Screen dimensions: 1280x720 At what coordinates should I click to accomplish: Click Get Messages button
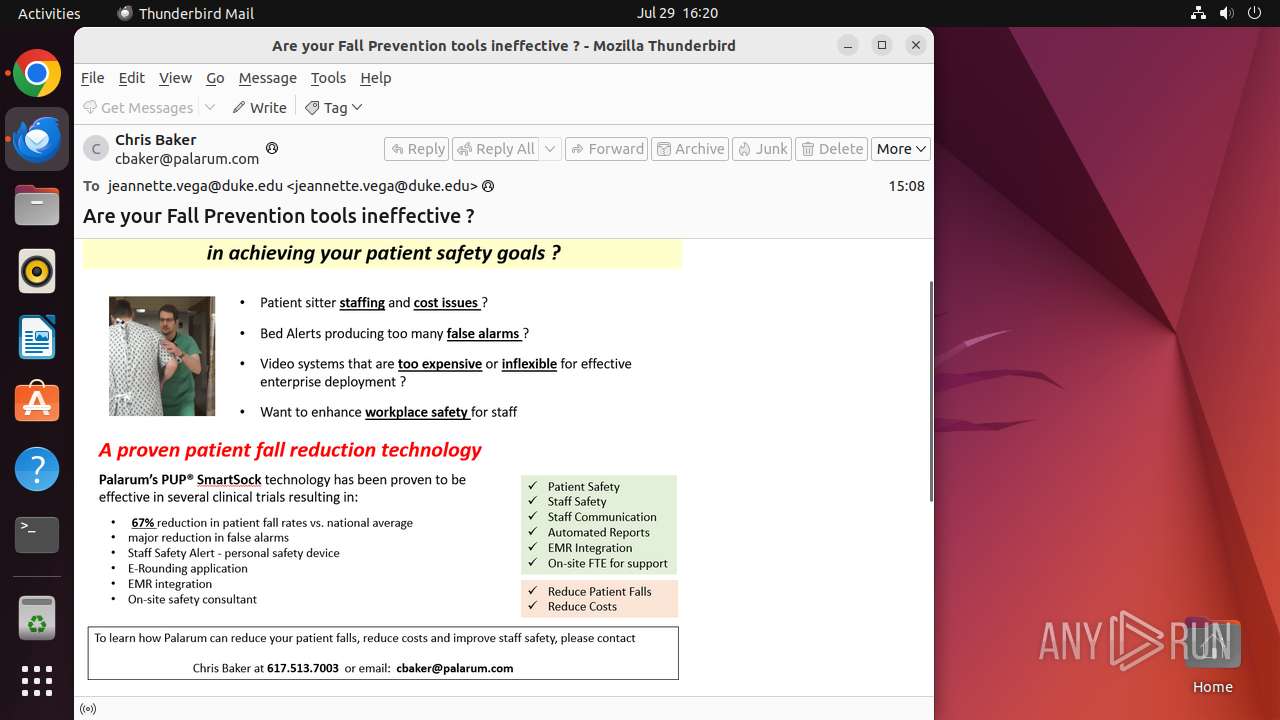138,107
